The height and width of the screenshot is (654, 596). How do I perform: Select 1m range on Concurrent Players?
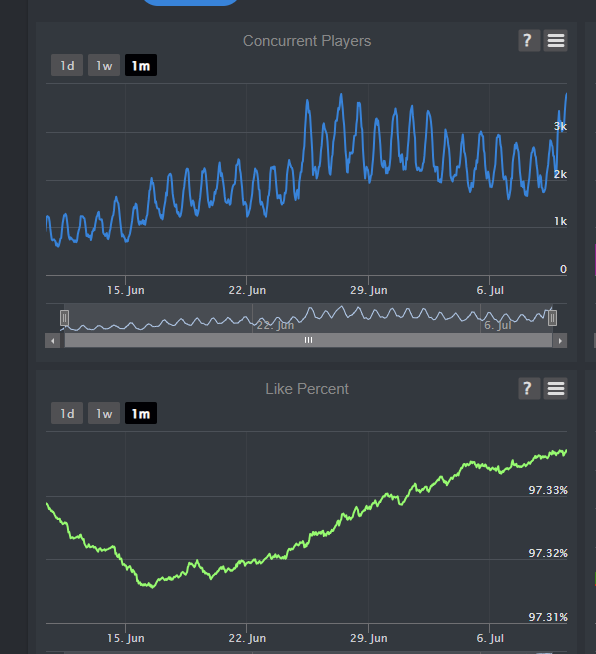(141, 65)
